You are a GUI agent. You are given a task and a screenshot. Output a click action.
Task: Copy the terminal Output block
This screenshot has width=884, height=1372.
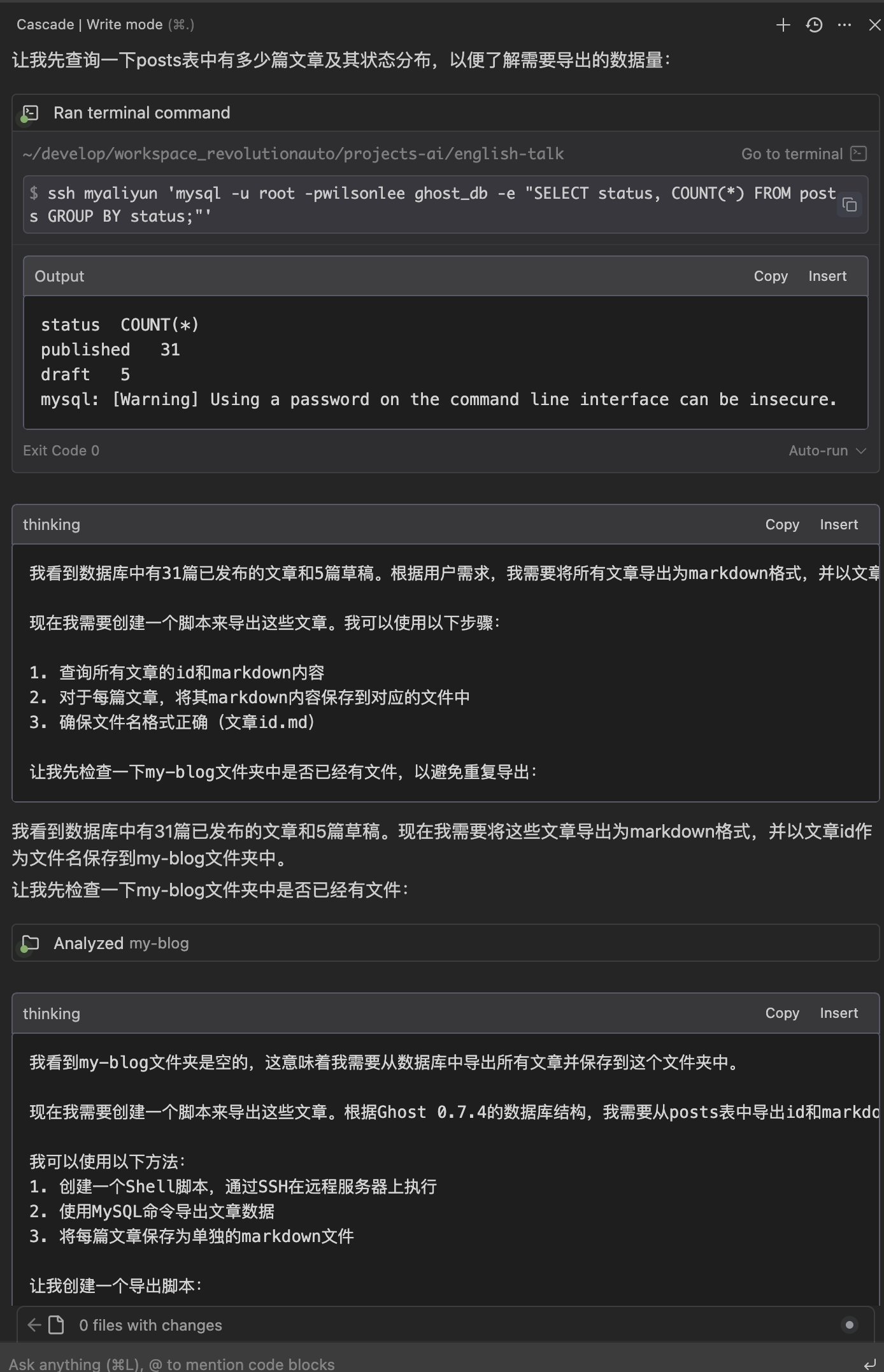771,276
